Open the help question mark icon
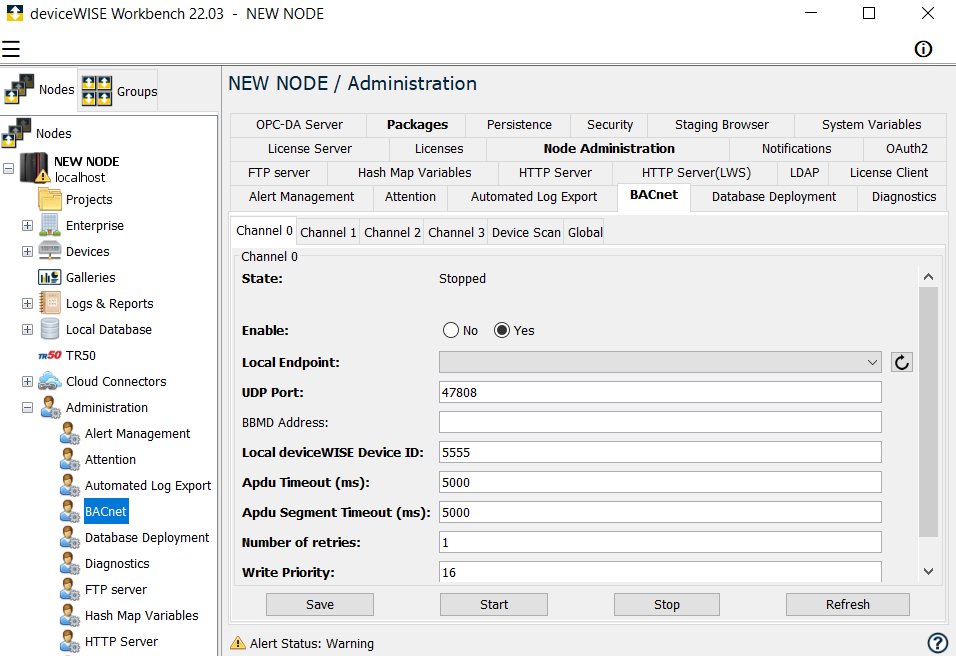Screen dimensions: 956x656 coord(937,642)
